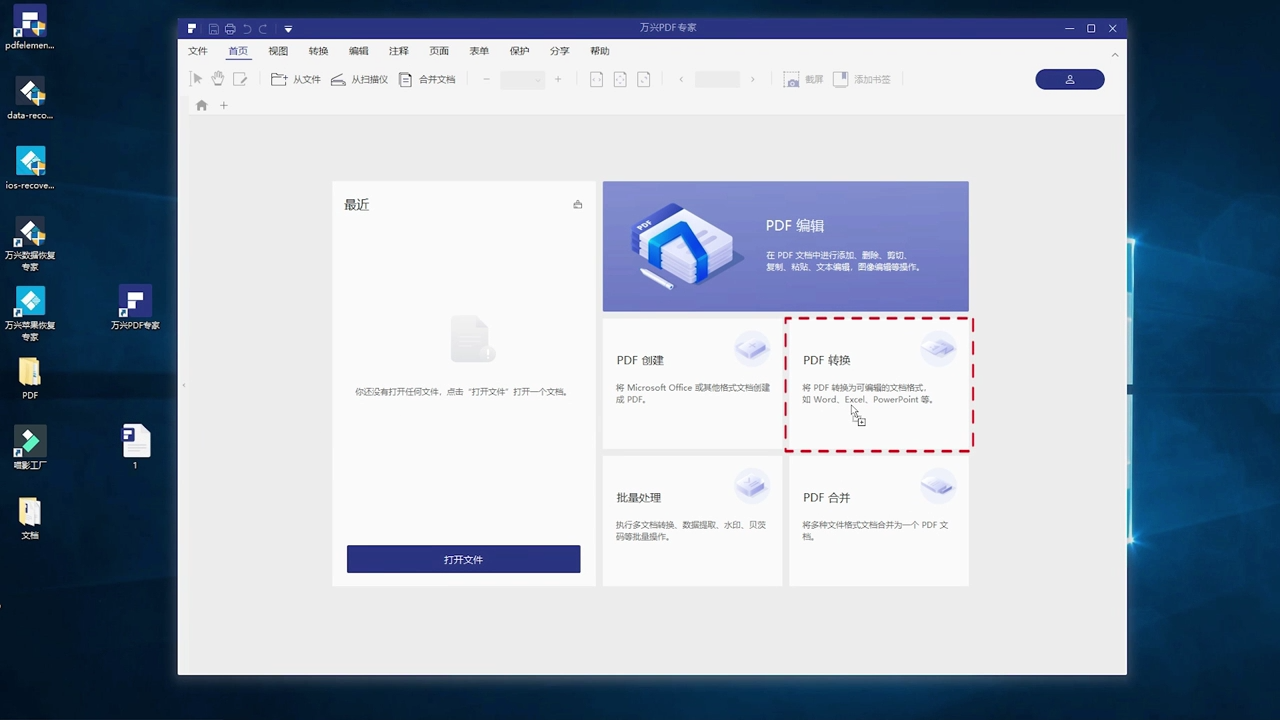
Task: Click the home tab icon
Action: [202, 105]
